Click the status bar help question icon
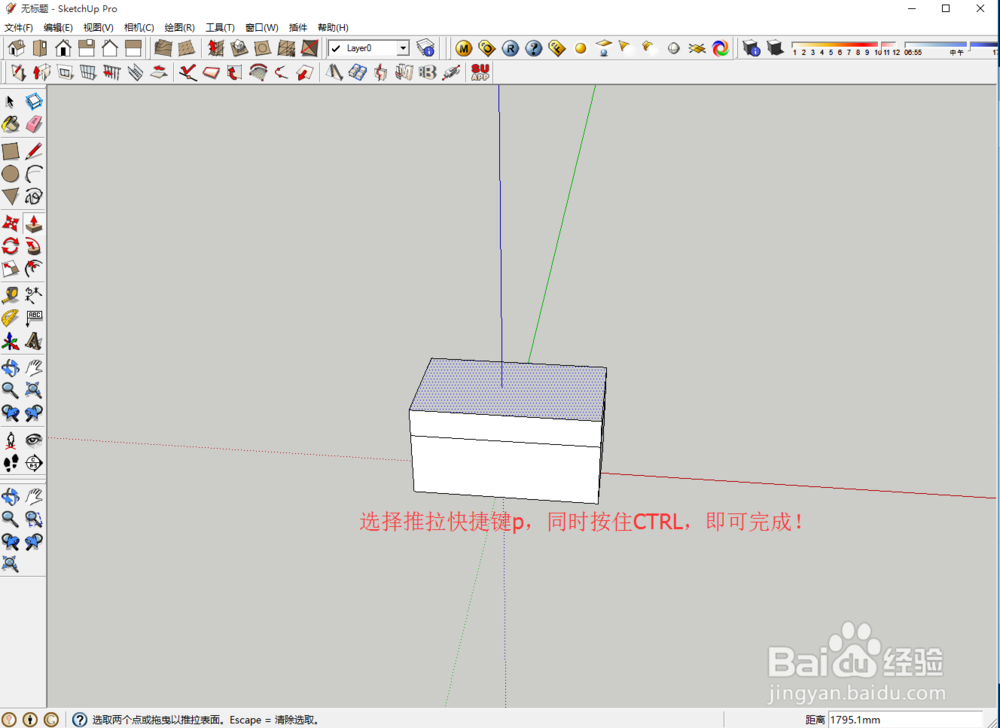 coord(80,720)
